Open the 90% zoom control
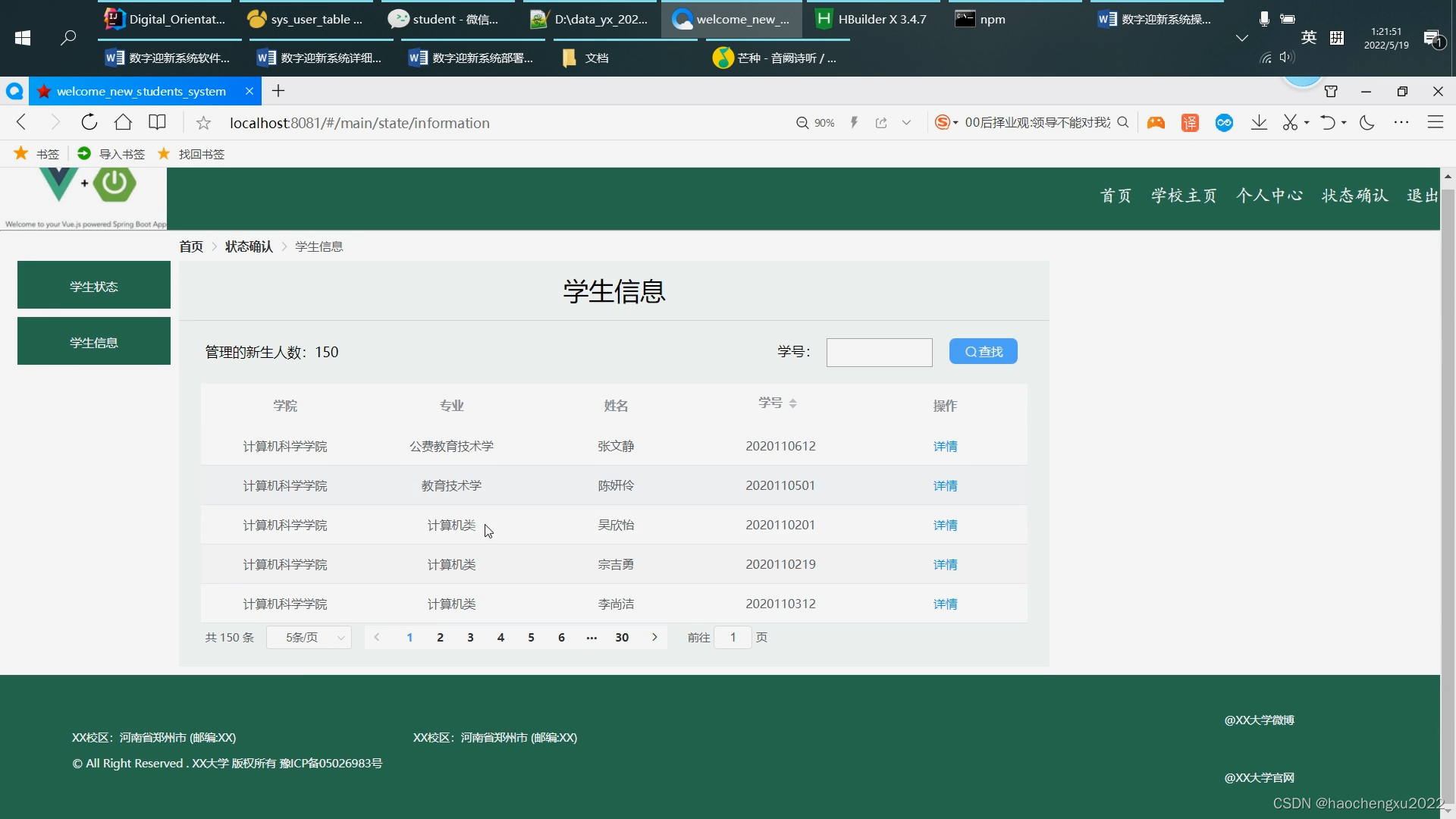 [x=815, y=123]
